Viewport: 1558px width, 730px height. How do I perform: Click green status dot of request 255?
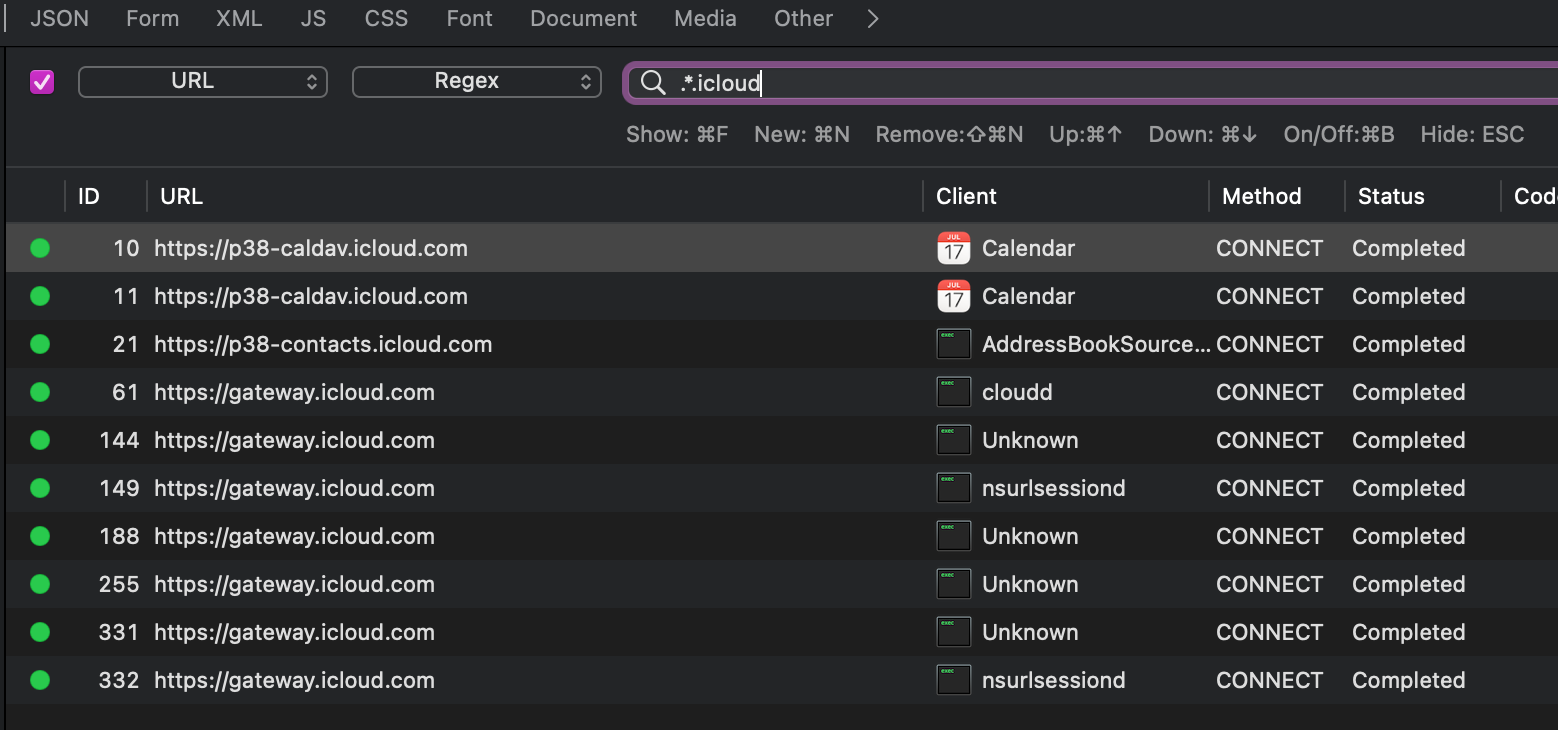[x=40, y=584]
